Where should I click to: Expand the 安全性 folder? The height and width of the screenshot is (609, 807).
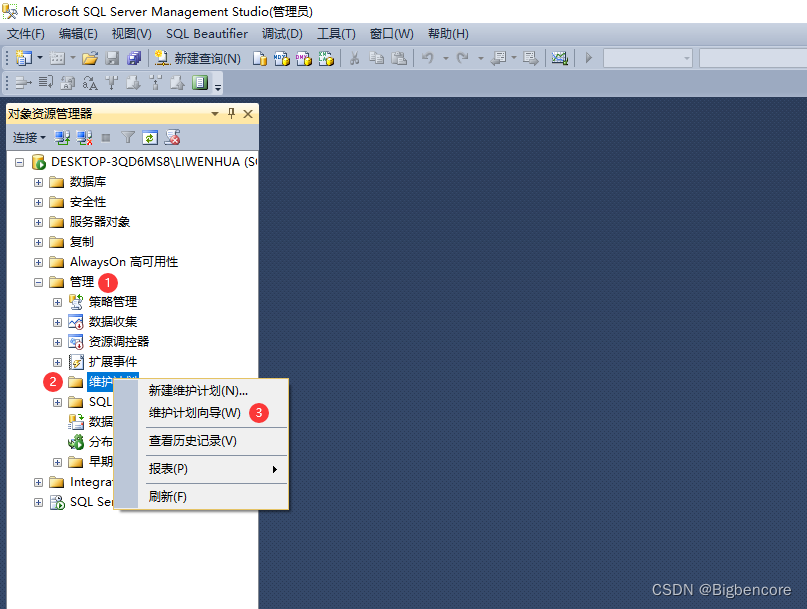click(x=38, y=202)
